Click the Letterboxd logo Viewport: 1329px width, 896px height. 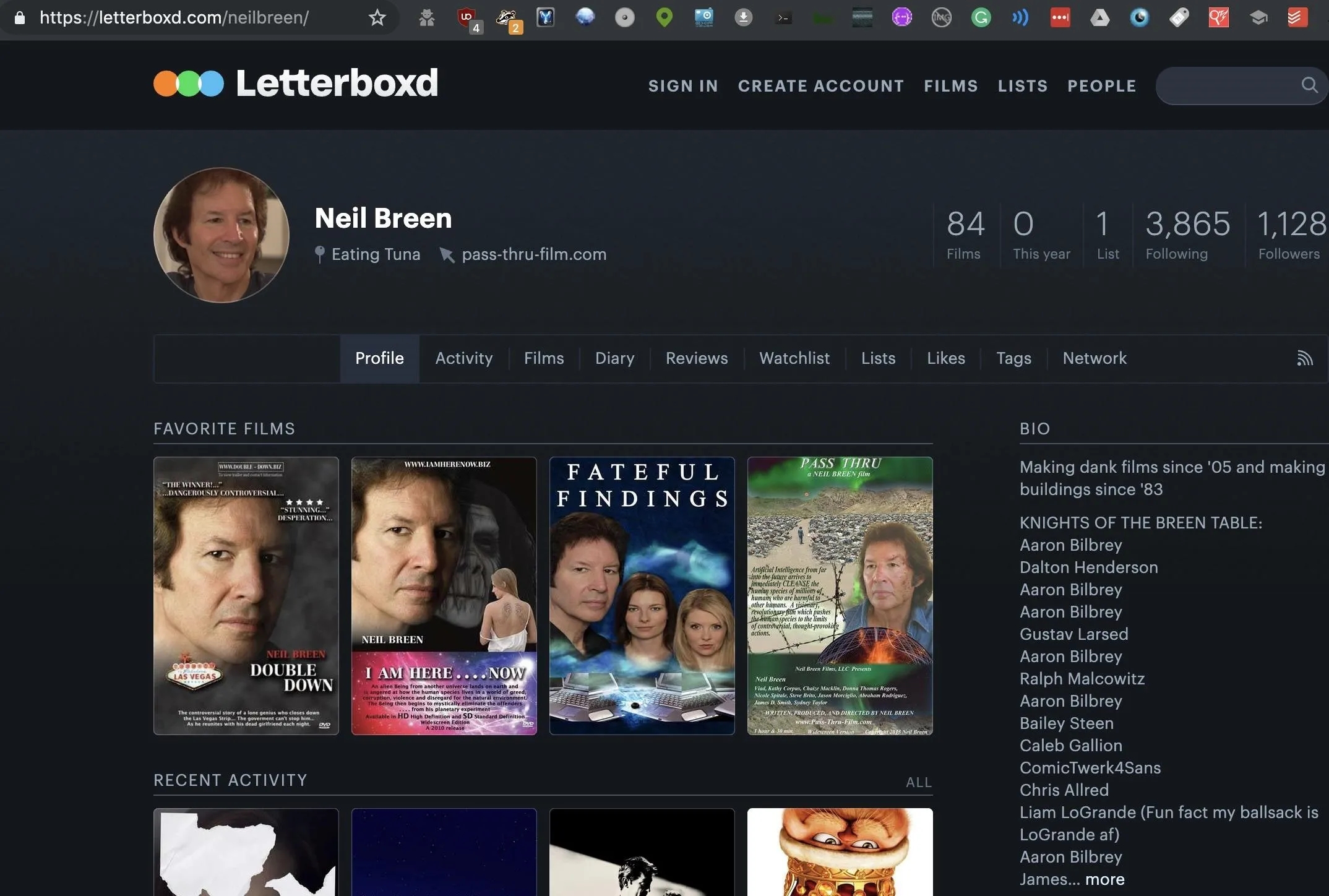(296, 84)
